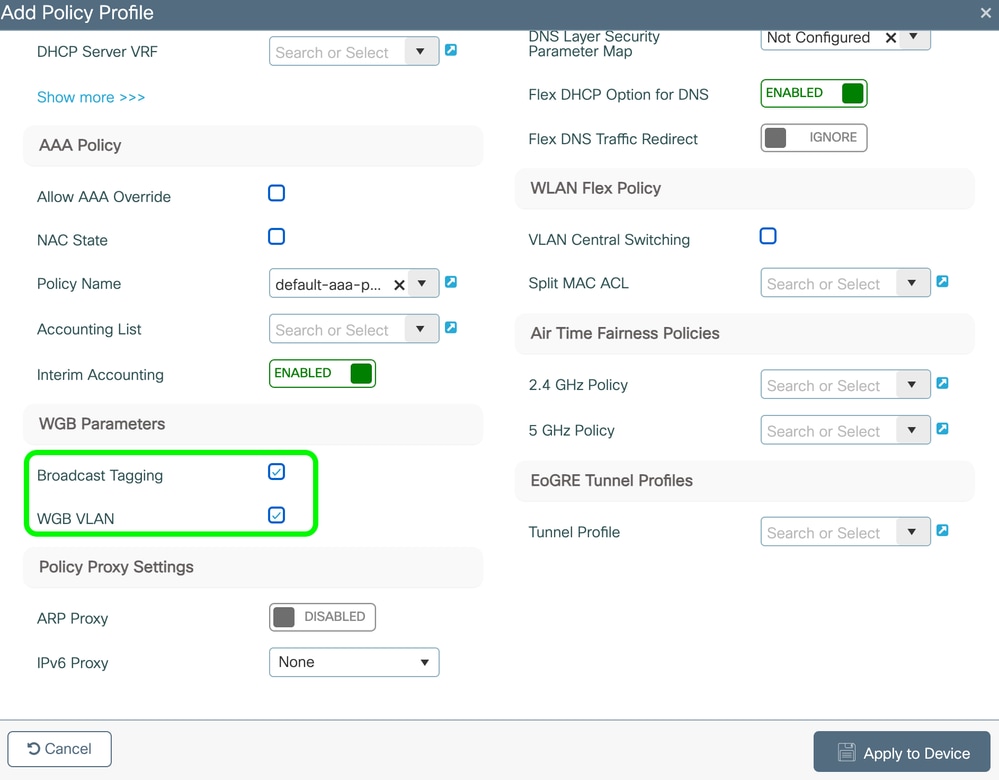Open Policy Name external link icon
Viewport: 999px width, 780px height.
pos(450,282)
